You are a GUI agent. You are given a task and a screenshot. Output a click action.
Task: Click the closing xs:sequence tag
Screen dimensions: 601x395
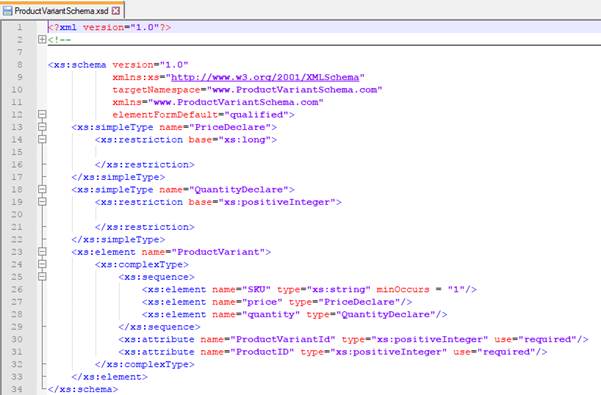(159, 327)
